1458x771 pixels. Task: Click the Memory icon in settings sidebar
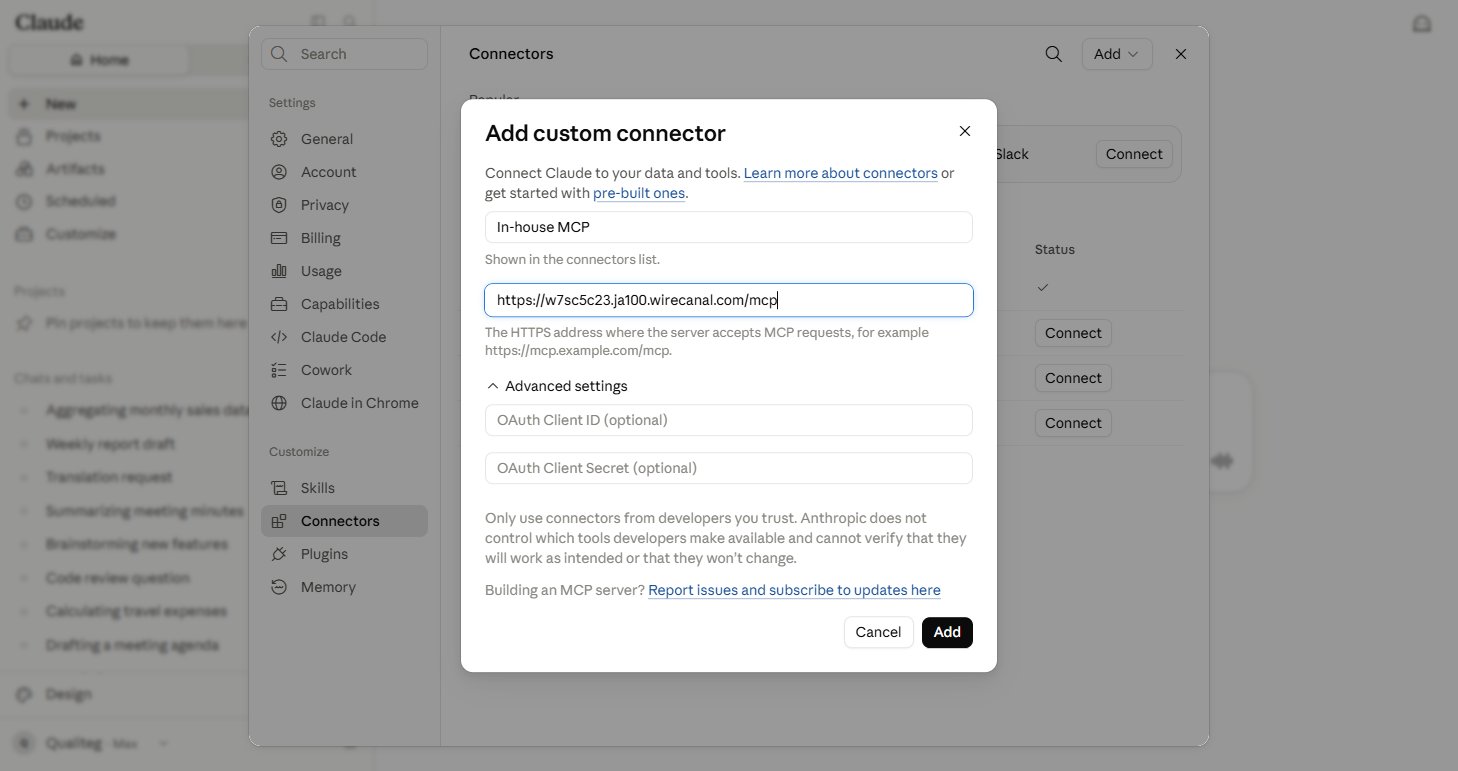coord(280,587)
